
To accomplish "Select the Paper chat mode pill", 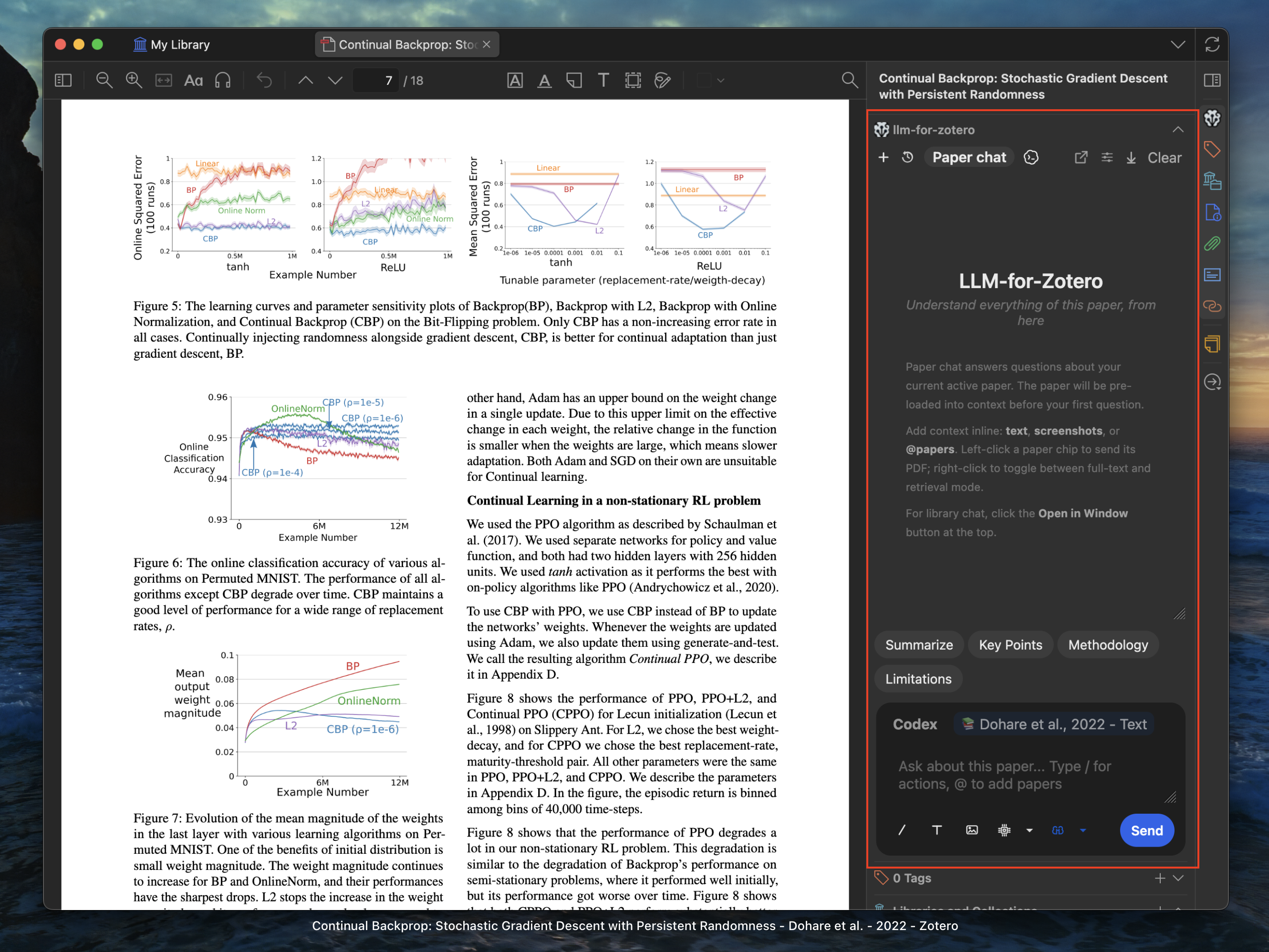I will pos(969,158).
